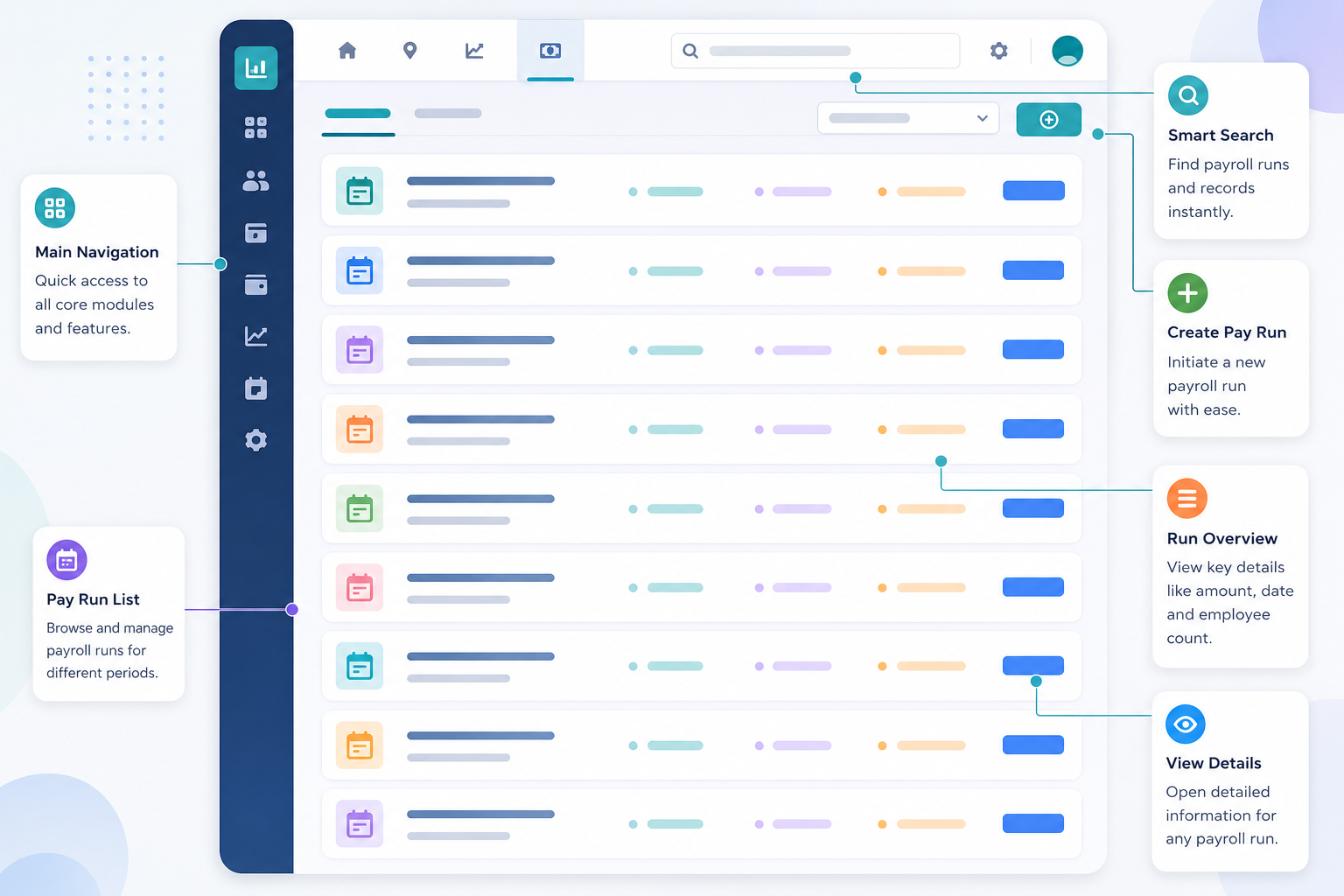Viewport: 1344px width, 896px height.
Task: Open the profile avatar at top right
Action: [1067, 51]
